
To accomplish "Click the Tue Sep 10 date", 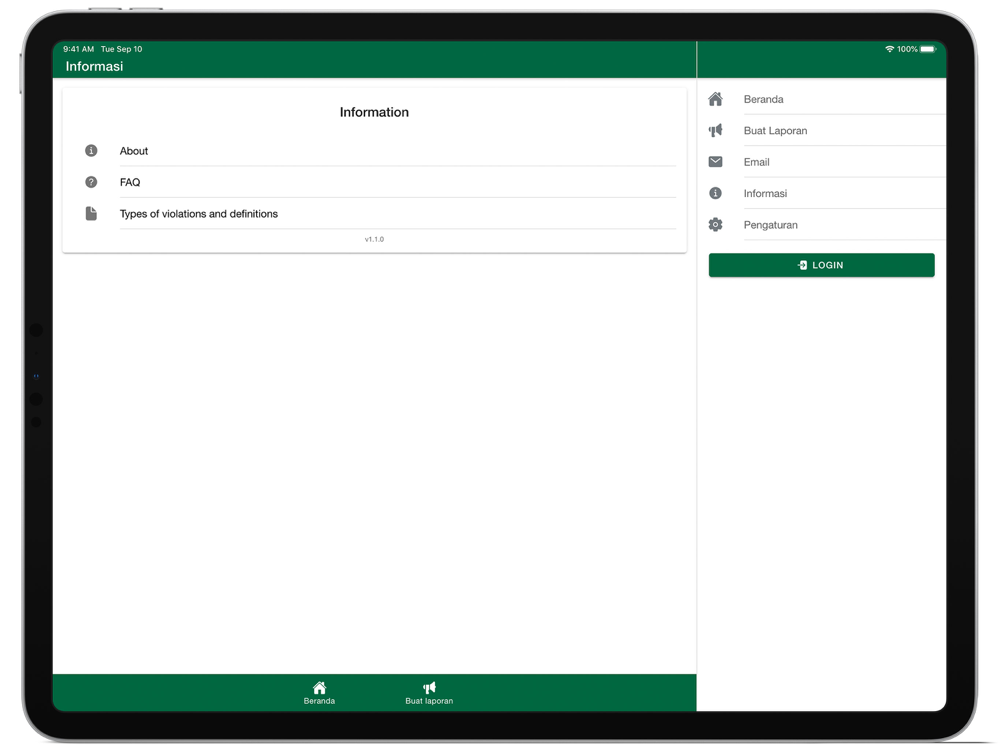I will (121, 49).
